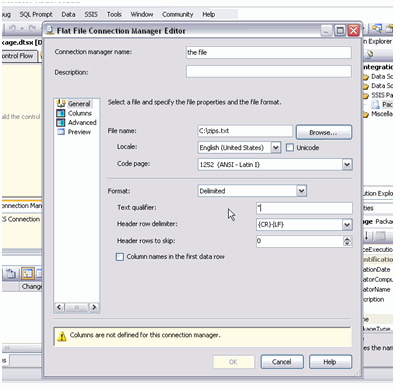
Task: Click the page list left scroll arrow
Action: click(59, 307)
